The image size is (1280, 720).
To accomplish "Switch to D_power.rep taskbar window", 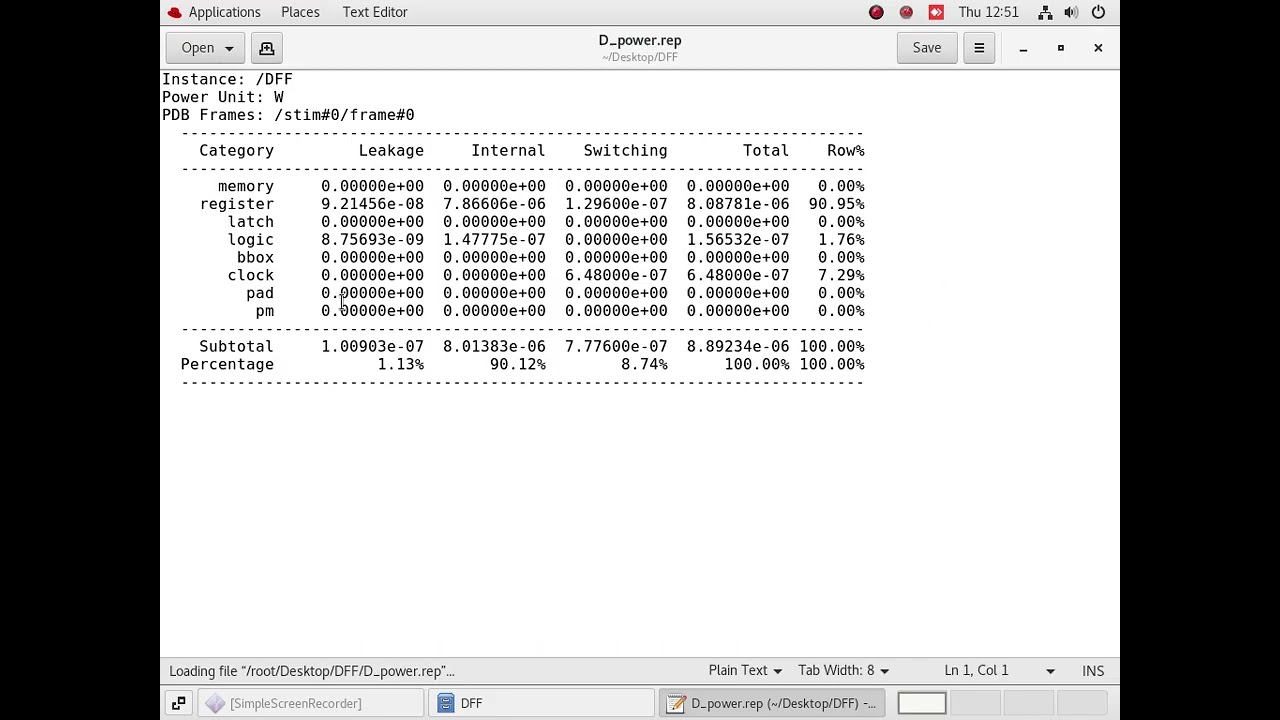I will click(x=771, y=703).
